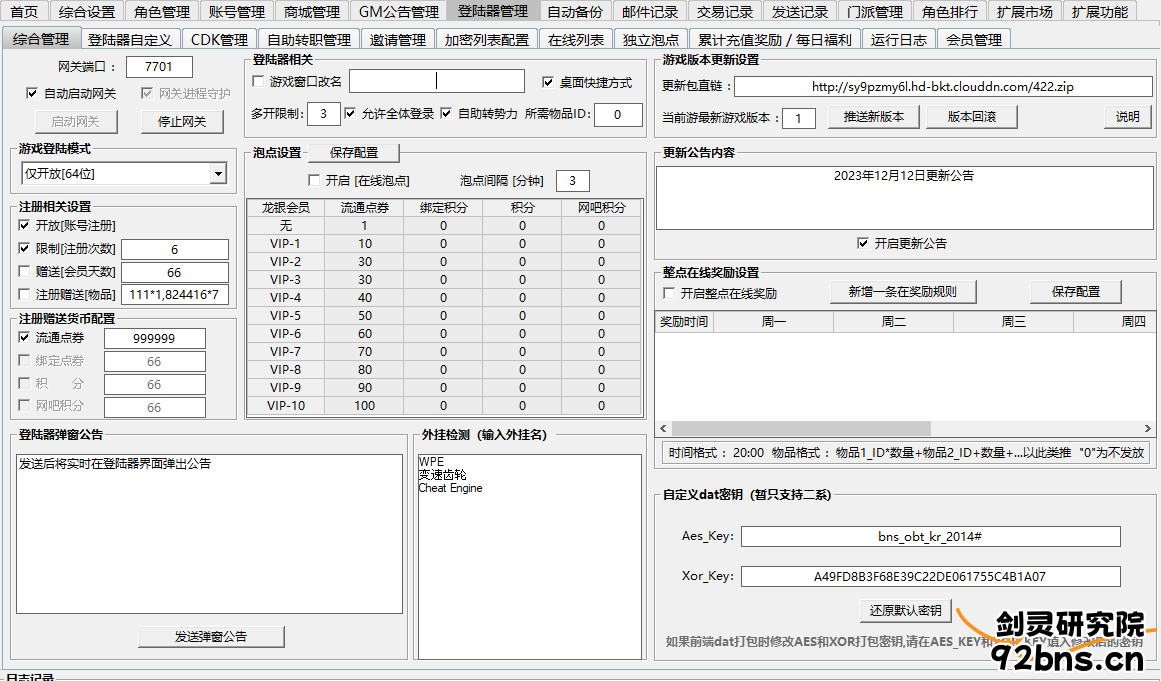1161x681 pixels.
Task: Enable 赠送[会员天数] checkbox
Action: (24, 271)
